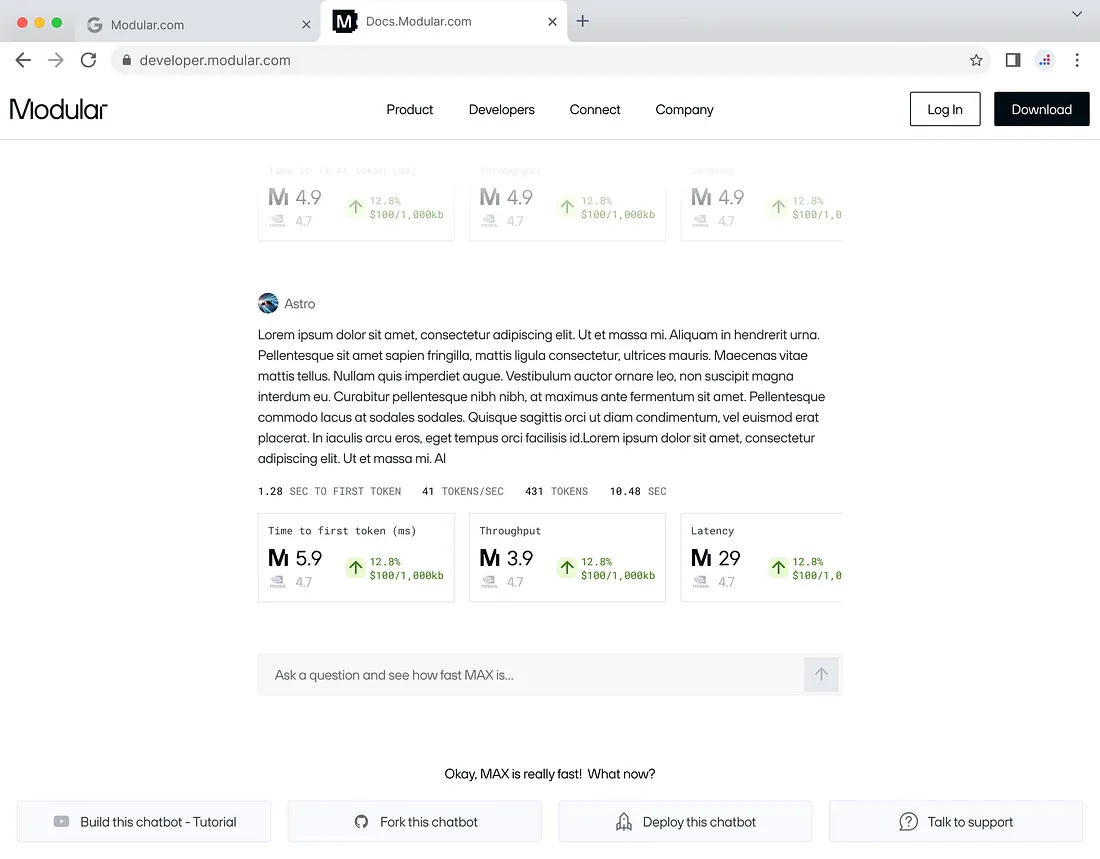Click the 'Throughput' card label
Viewport: 1100px width, 859px height.
pyautogui.click(x=510, y=531)
